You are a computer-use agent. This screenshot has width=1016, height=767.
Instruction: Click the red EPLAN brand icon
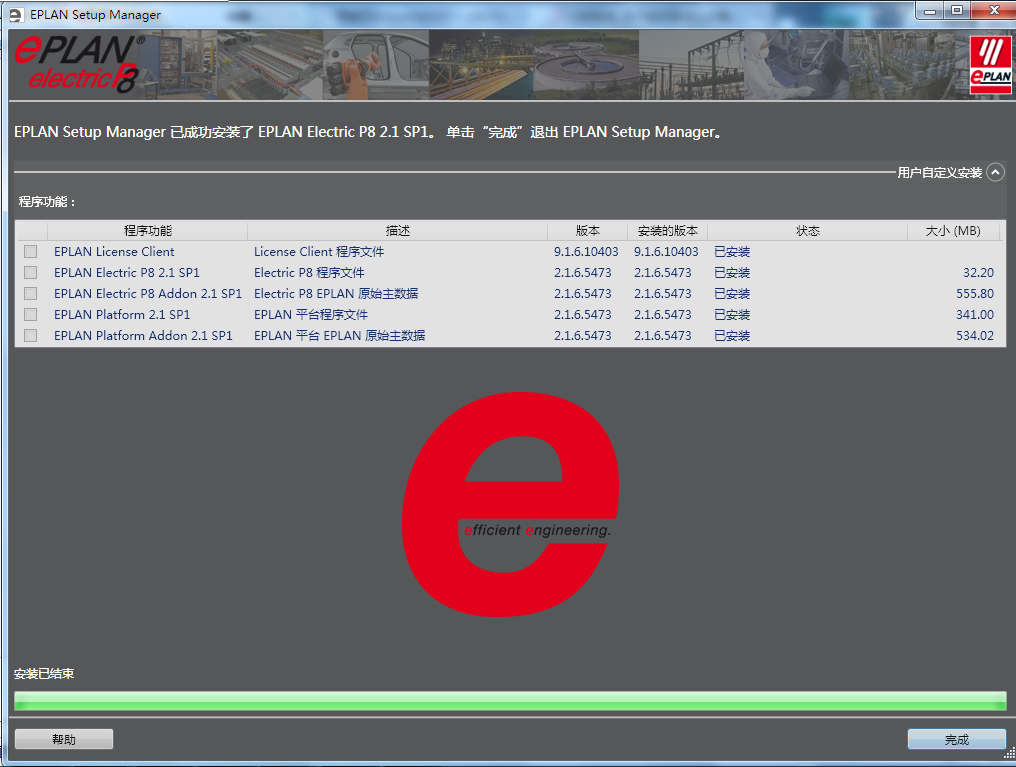989,64
